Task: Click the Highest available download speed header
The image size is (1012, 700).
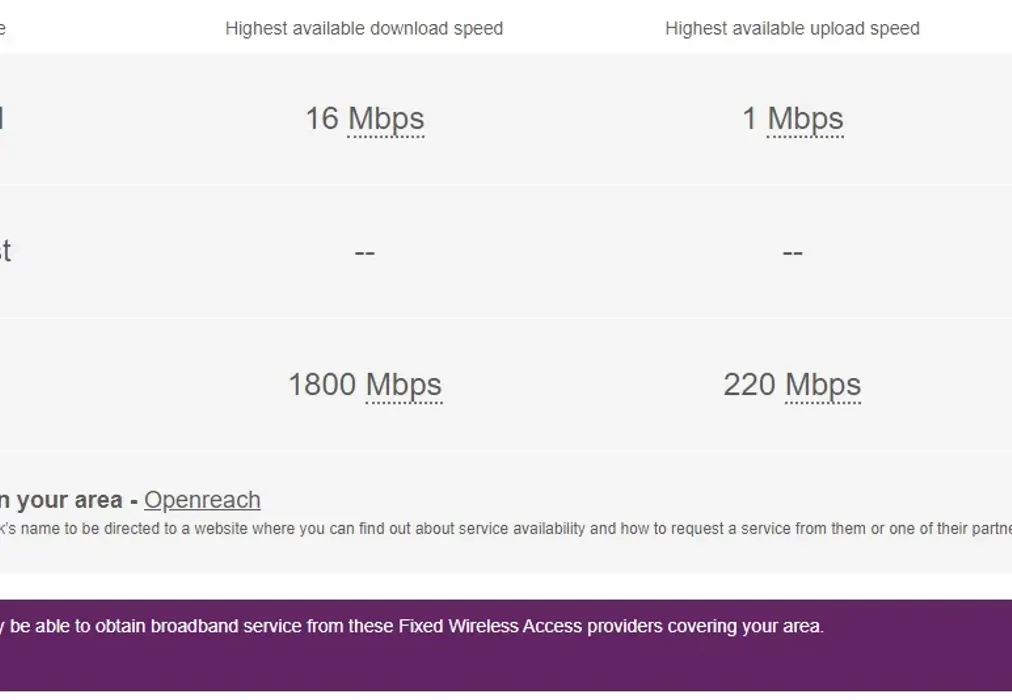Action: coord(365,28)
